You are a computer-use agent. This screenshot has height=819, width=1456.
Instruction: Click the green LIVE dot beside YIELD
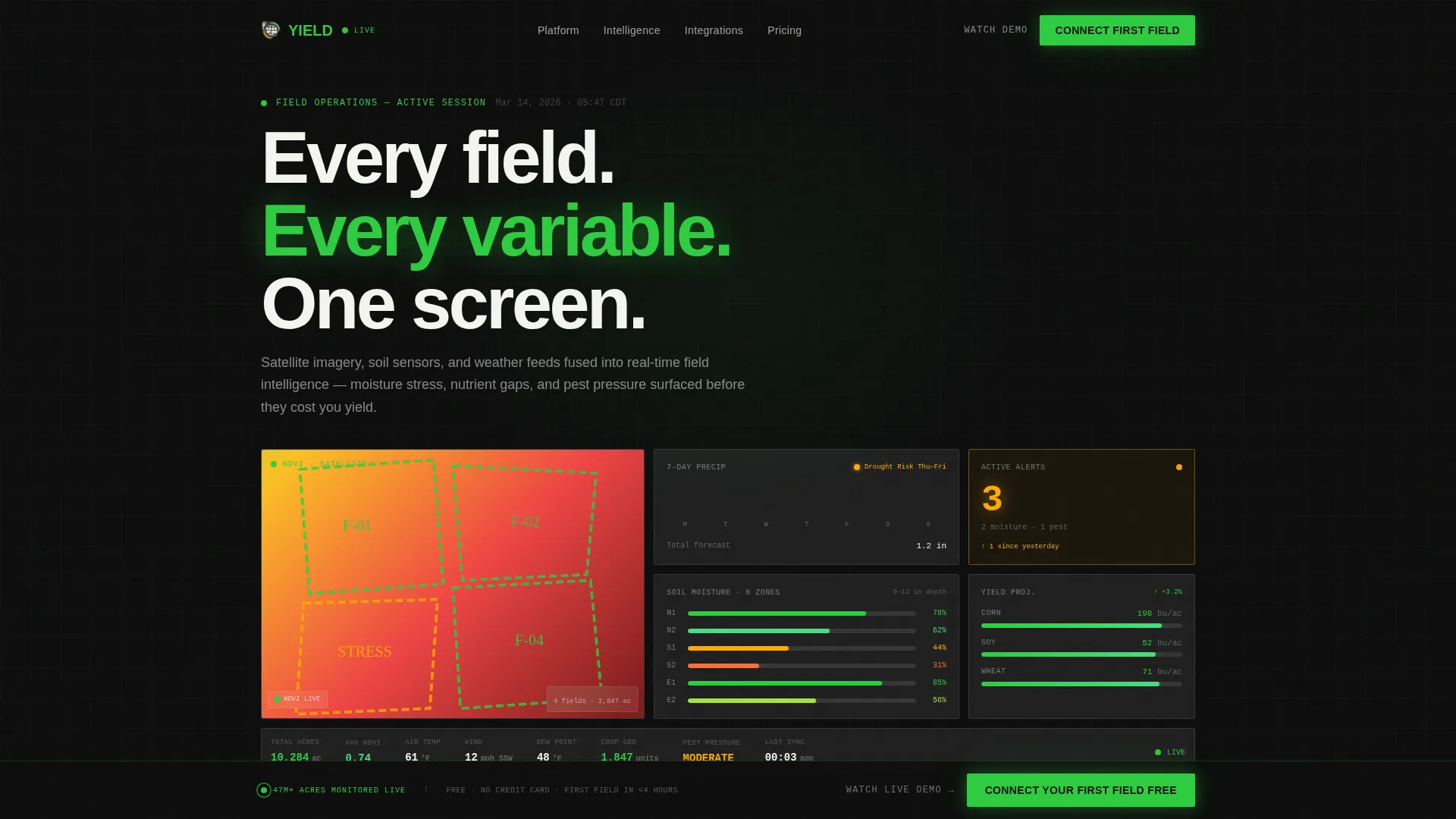(345, 30)
